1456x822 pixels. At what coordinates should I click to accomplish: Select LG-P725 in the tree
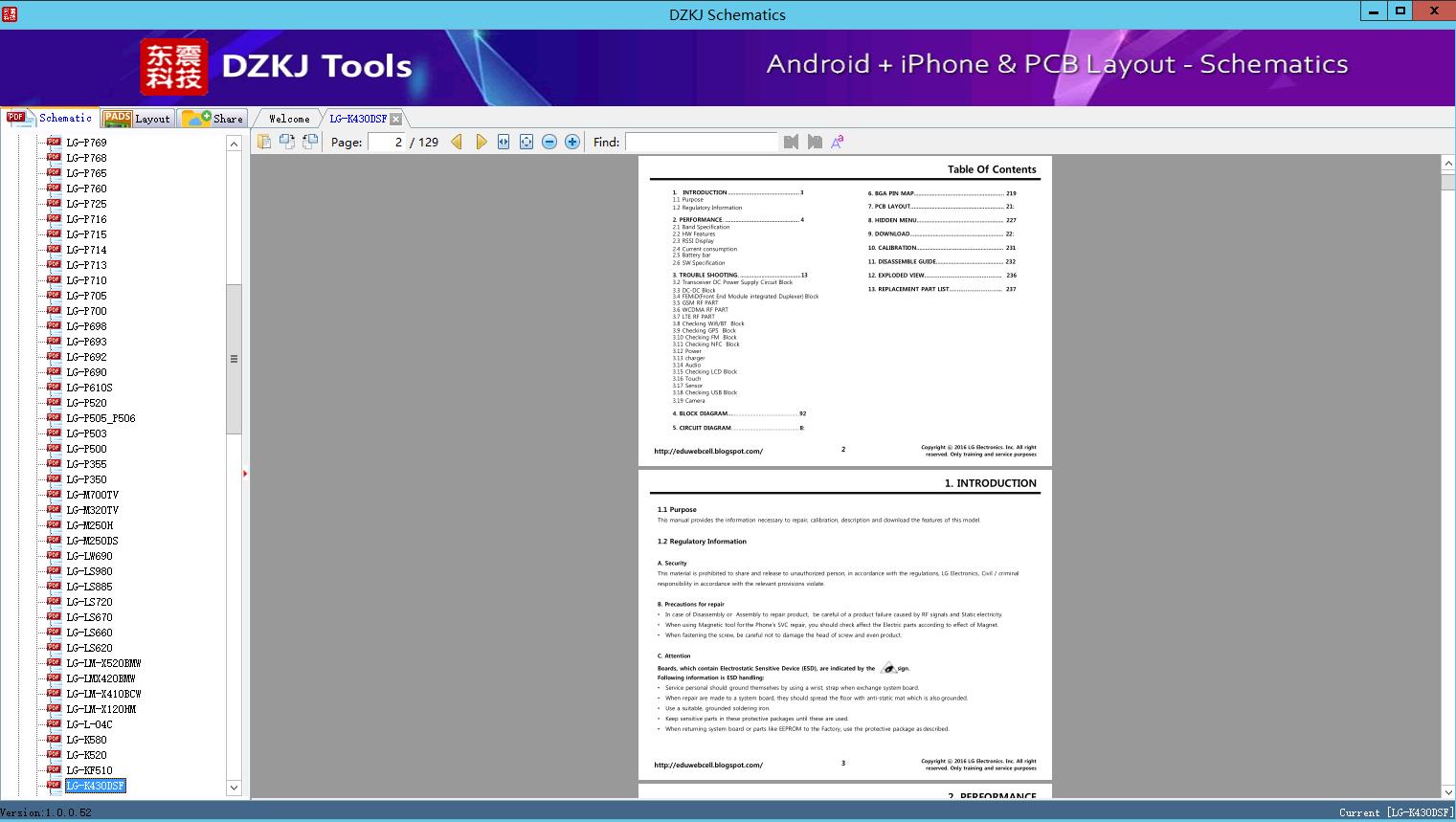point(86,204)
